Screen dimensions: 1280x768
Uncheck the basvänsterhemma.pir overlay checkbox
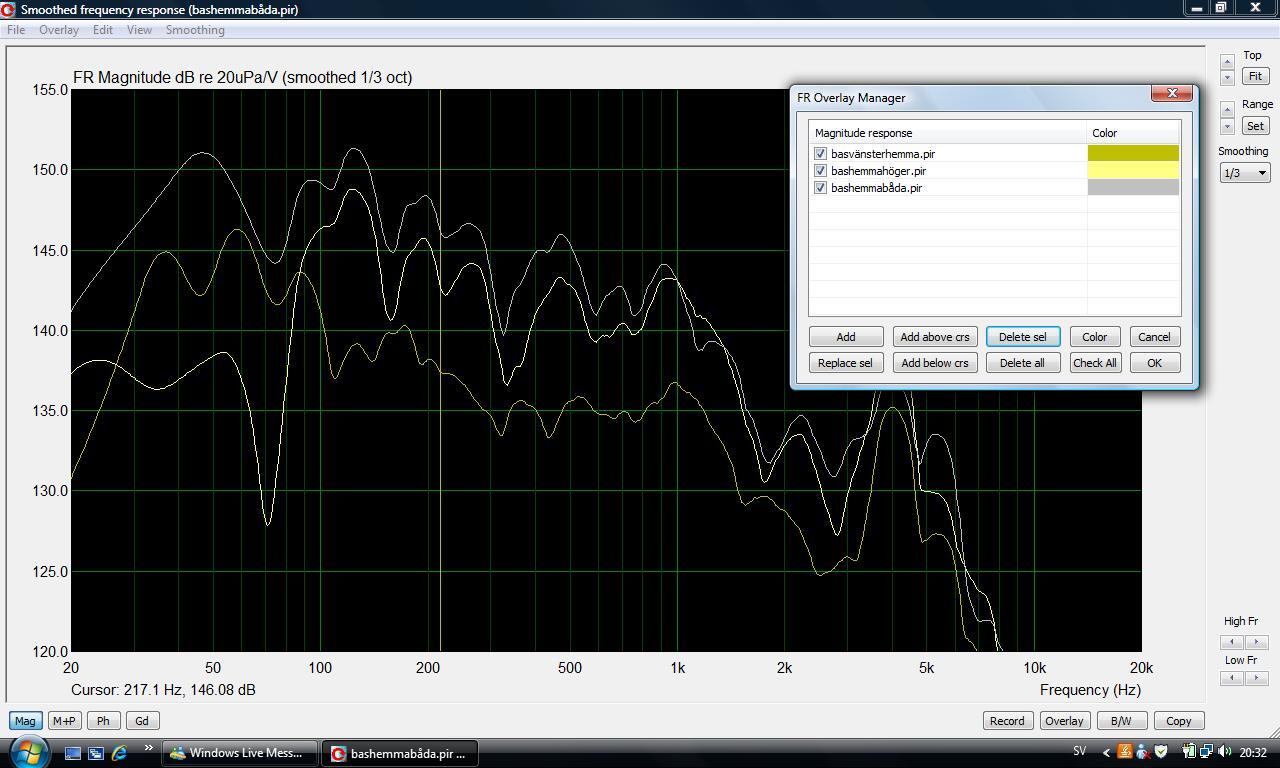click(820, 154)
